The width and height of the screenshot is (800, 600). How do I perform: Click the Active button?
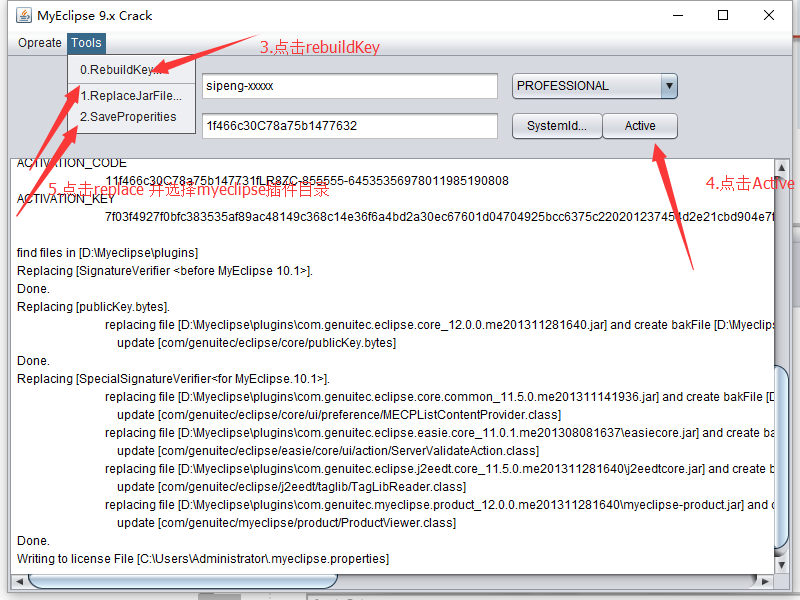click(640, 126)
